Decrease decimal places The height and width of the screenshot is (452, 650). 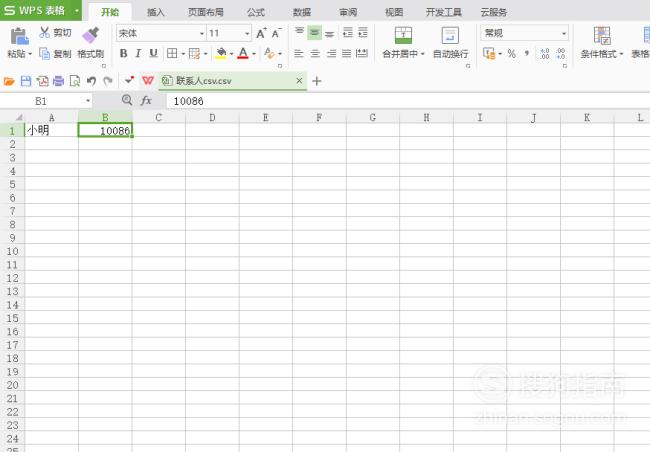560,53
